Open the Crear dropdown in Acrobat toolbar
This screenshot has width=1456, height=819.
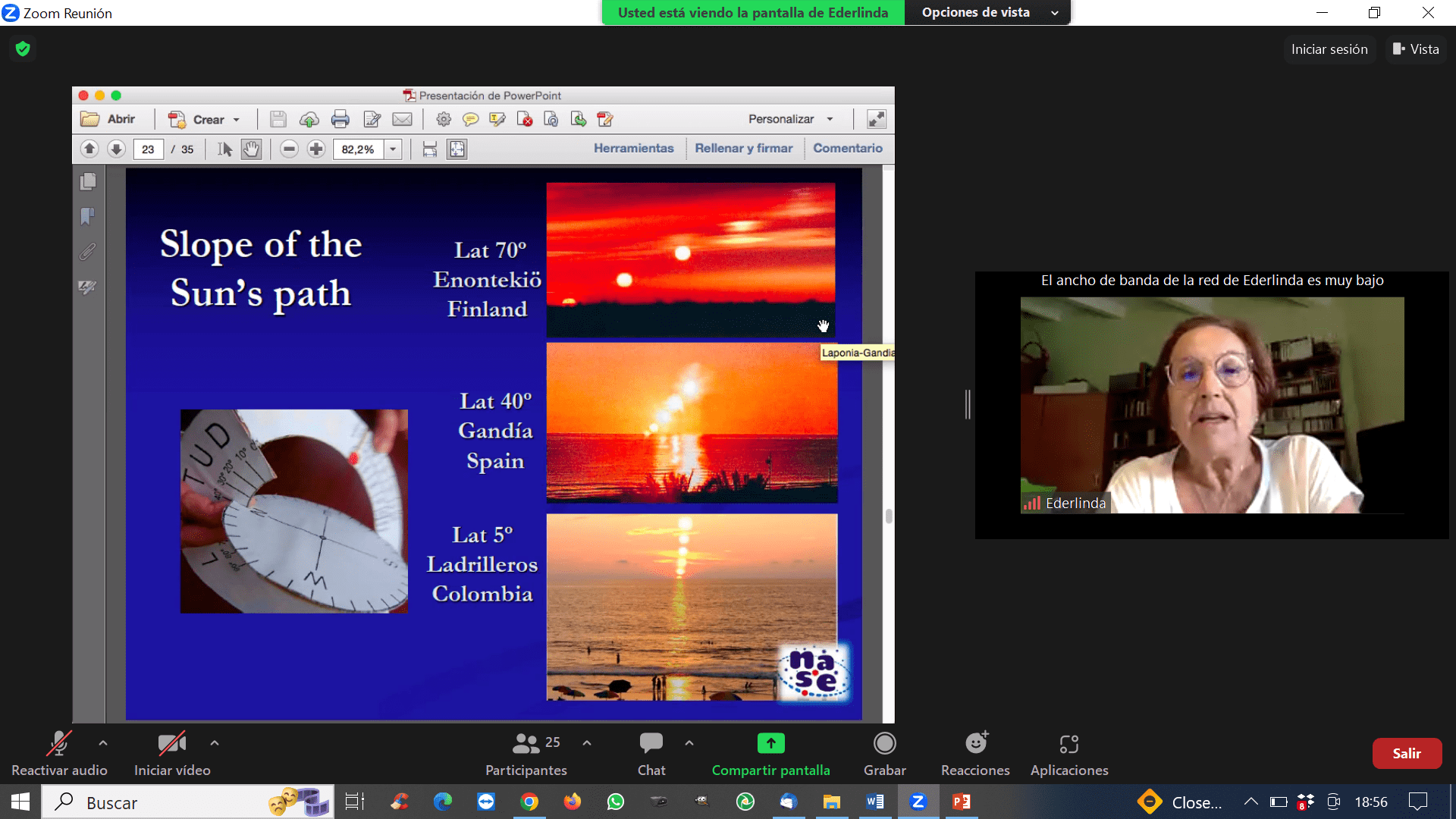(205, 119)
